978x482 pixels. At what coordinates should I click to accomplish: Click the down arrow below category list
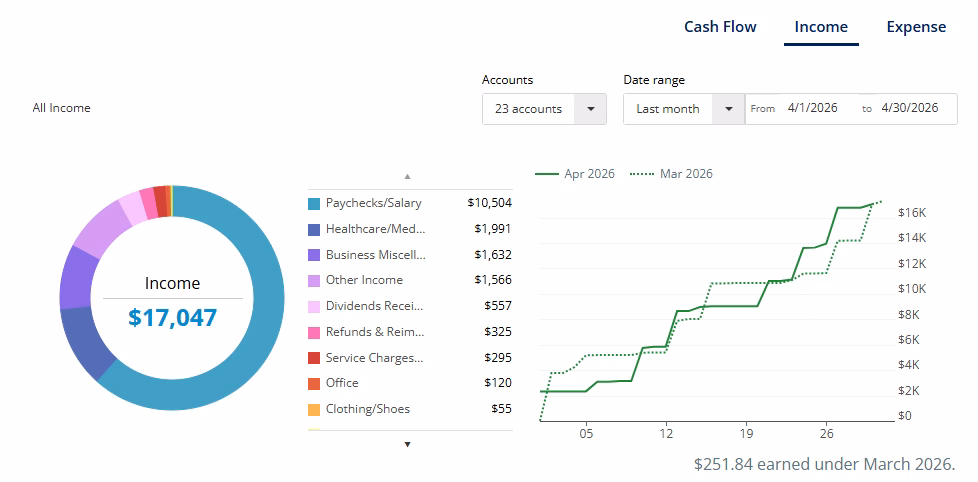click(408, 445)
